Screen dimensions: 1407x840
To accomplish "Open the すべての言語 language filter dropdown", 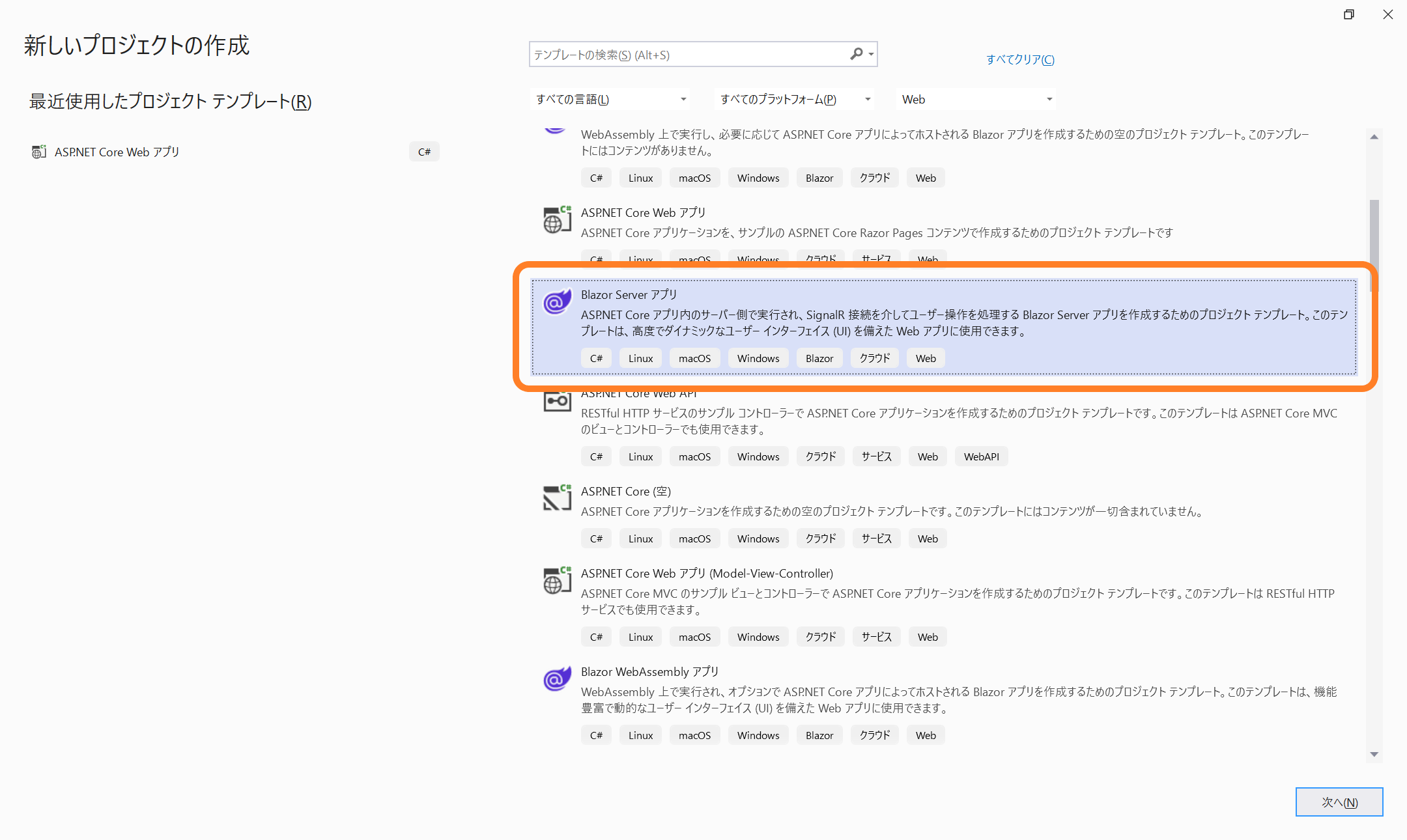I will [610, 99].
